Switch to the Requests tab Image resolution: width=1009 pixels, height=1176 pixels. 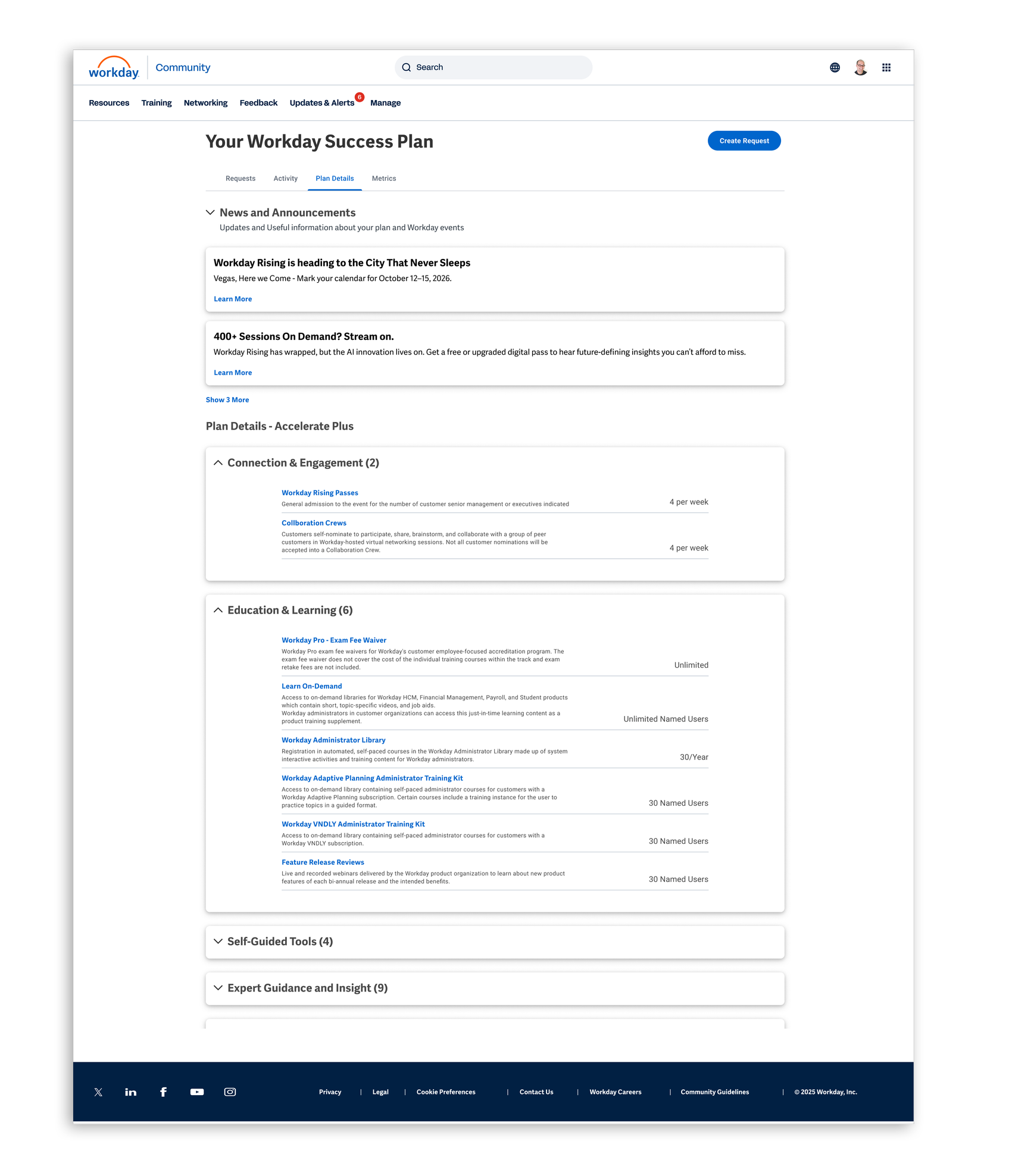point(240,179)
